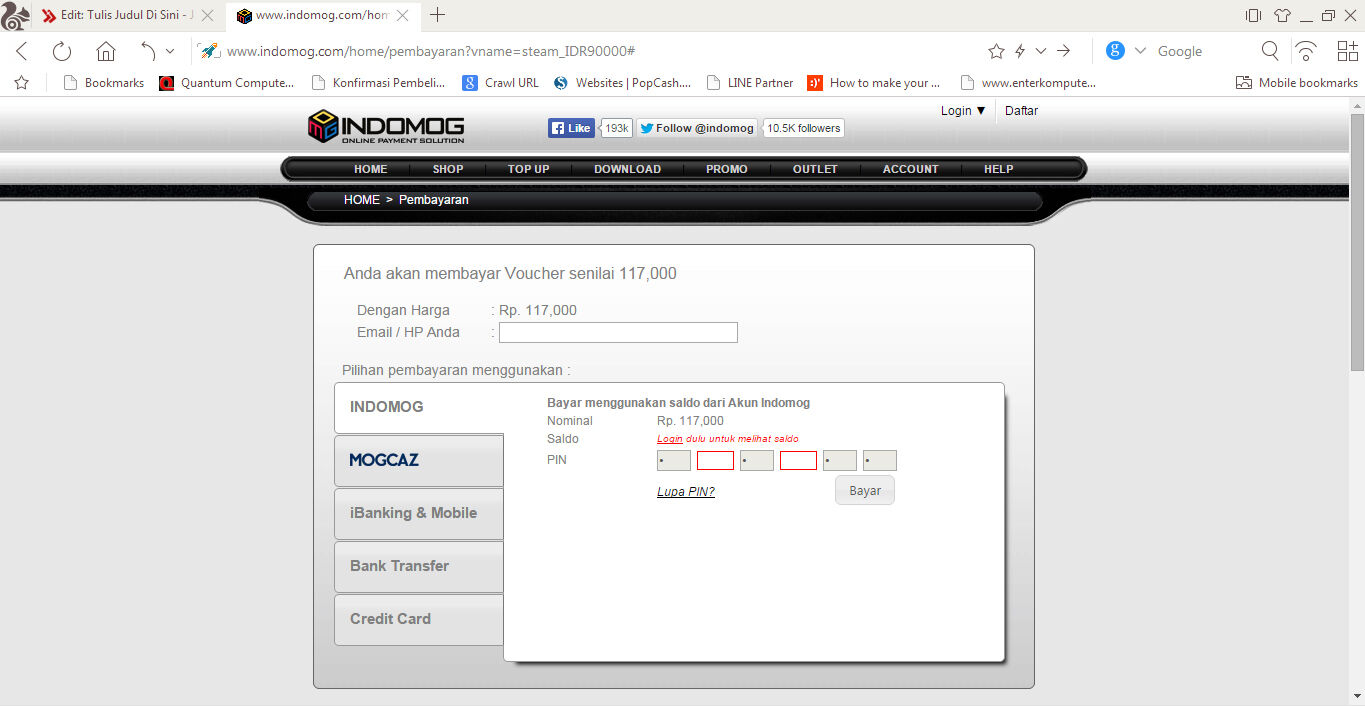Screen dimensions: 1365x707
Task: Click the search magnifier icon
Action: [x=1270, y=51]
